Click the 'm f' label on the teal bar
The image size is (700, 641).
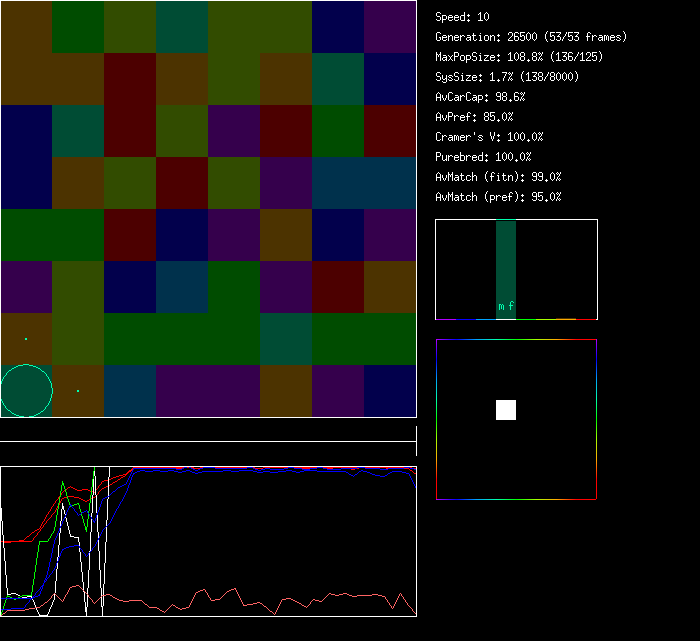(x=506, y=306)
